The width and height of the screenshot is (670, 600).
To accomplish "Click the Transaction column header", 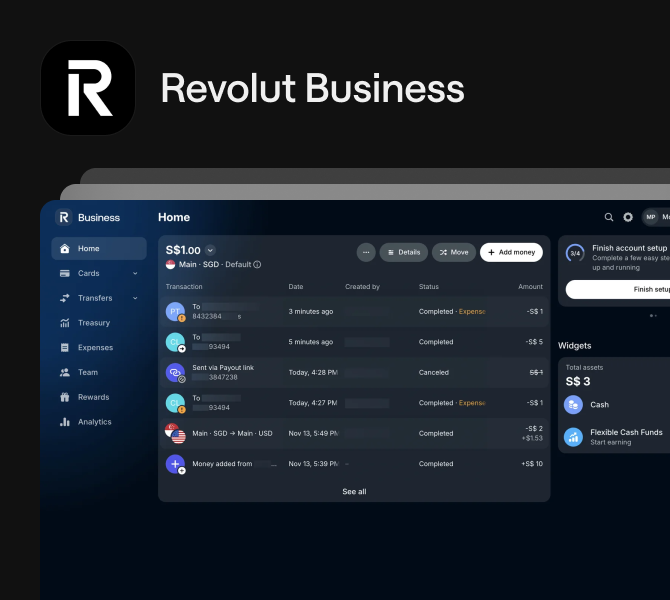I will (x=184, y=287).
